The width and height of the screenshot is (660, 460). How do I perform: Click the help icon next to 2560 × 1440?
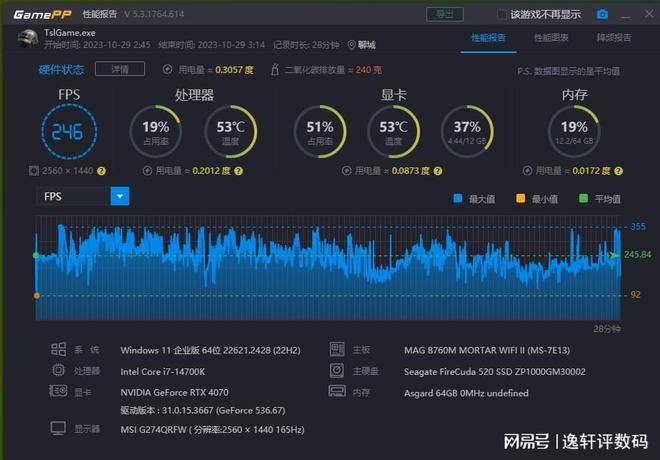pos(101,171)
